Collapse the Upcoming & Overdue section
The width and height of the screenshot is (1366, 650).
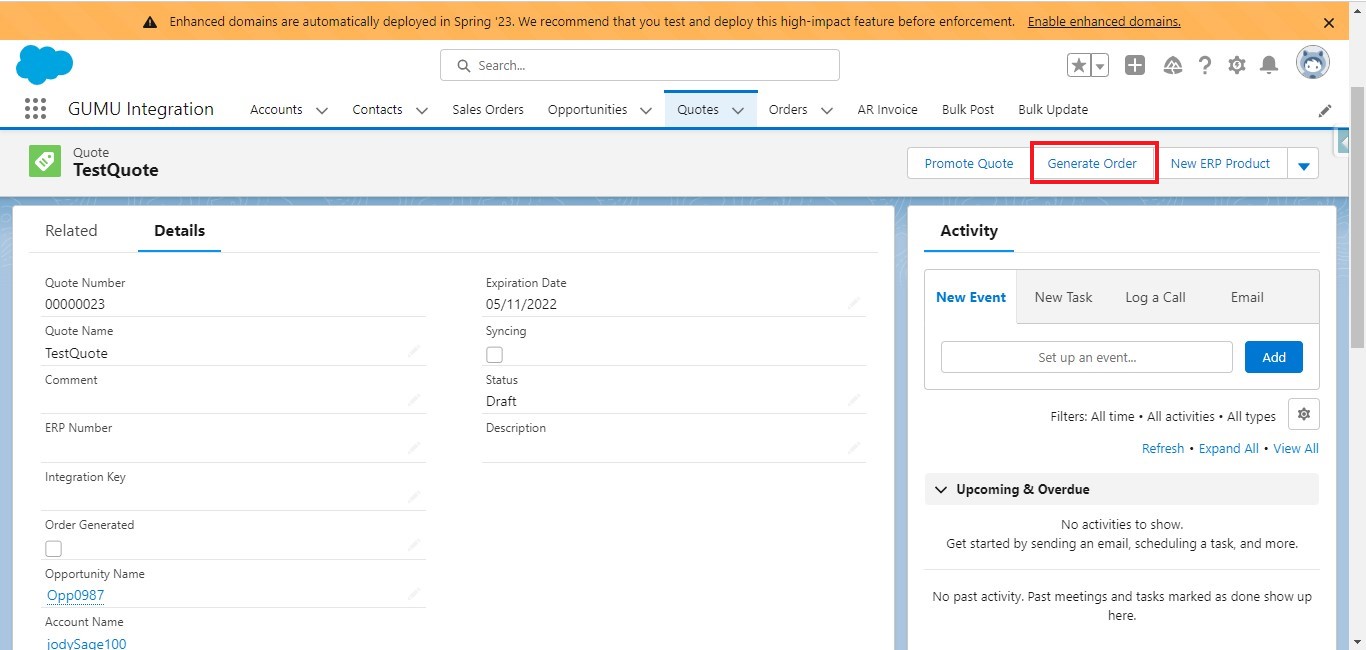point(940,489)
